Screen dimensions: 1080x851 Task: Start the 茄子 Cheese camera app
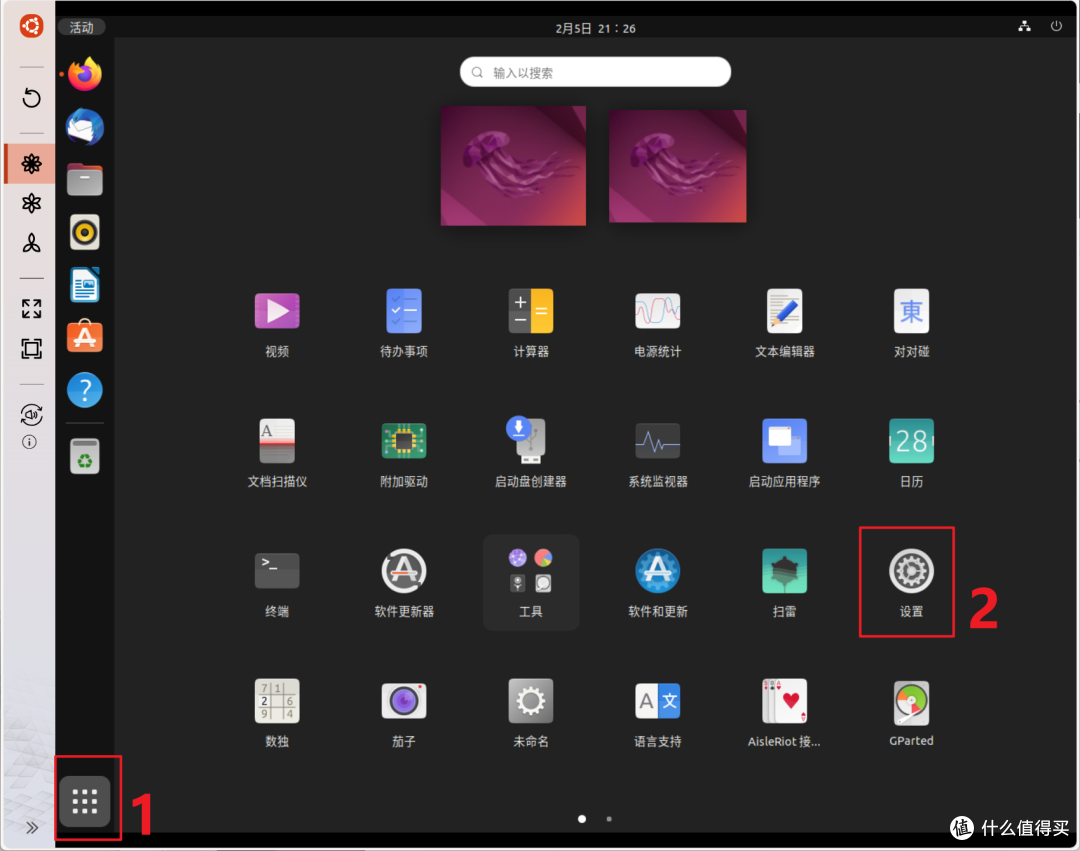tap(404, 701)
